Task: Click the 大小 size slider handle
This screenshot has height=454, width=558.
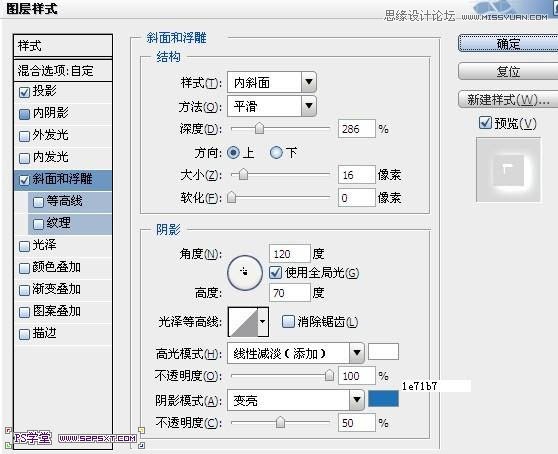Action: click(243, 174)
